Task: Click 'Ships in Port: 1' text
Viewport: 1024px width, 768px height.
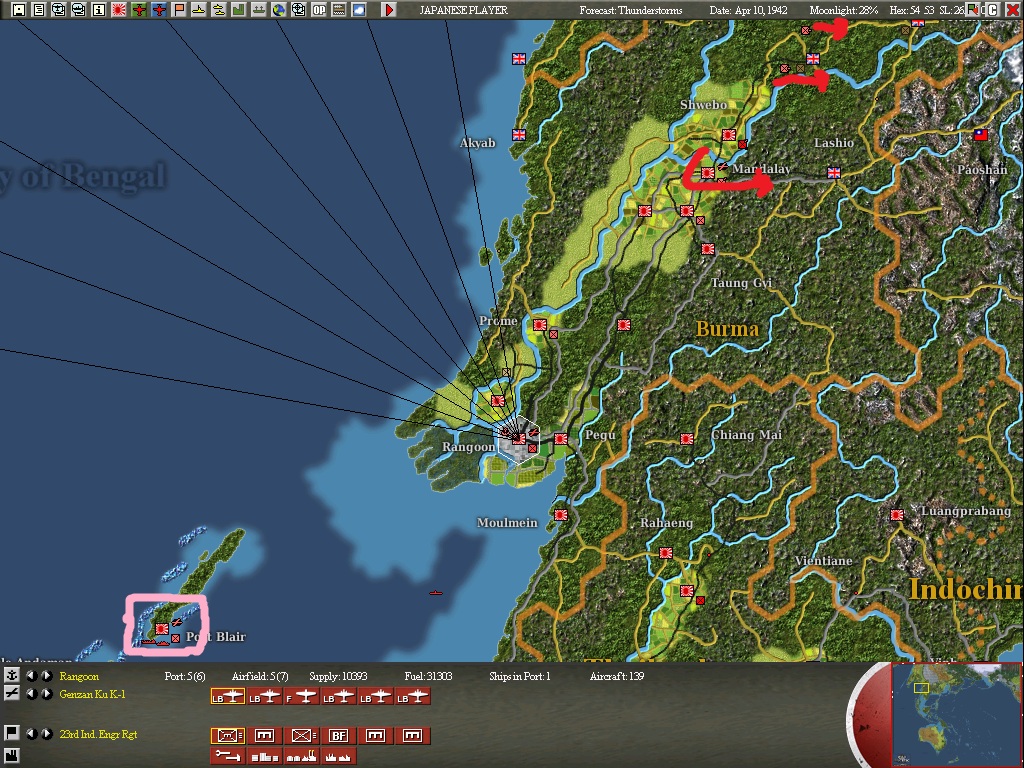Action: [520, 676]
